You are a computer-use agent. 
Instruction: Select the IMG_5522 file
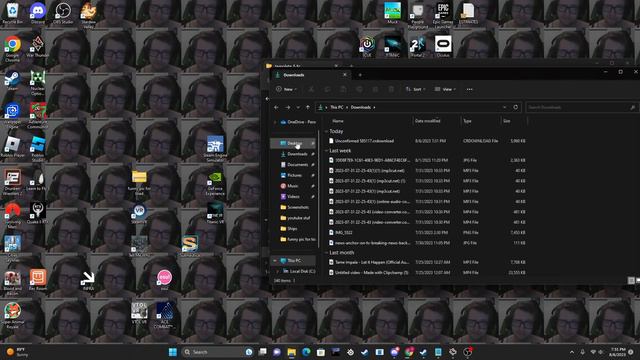(427, 232)
